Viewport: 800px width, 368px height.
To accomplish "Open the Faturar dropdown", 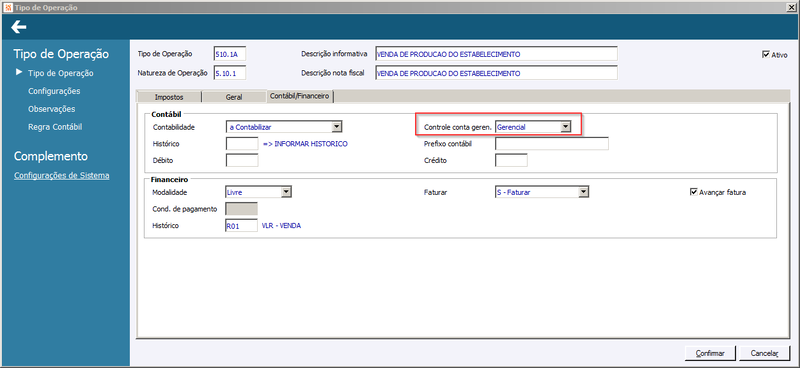I will coord(584,192).
